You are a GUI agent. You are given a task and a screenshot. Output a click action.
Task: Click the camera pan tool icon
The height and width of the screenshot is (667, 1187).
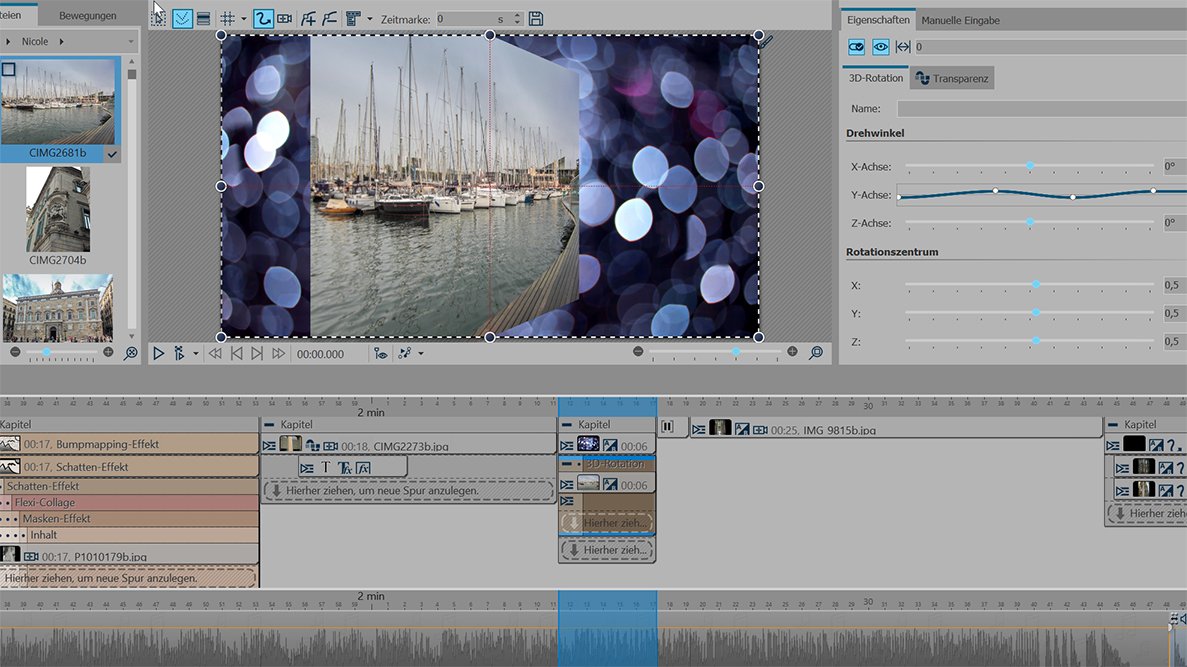[285, 19]
